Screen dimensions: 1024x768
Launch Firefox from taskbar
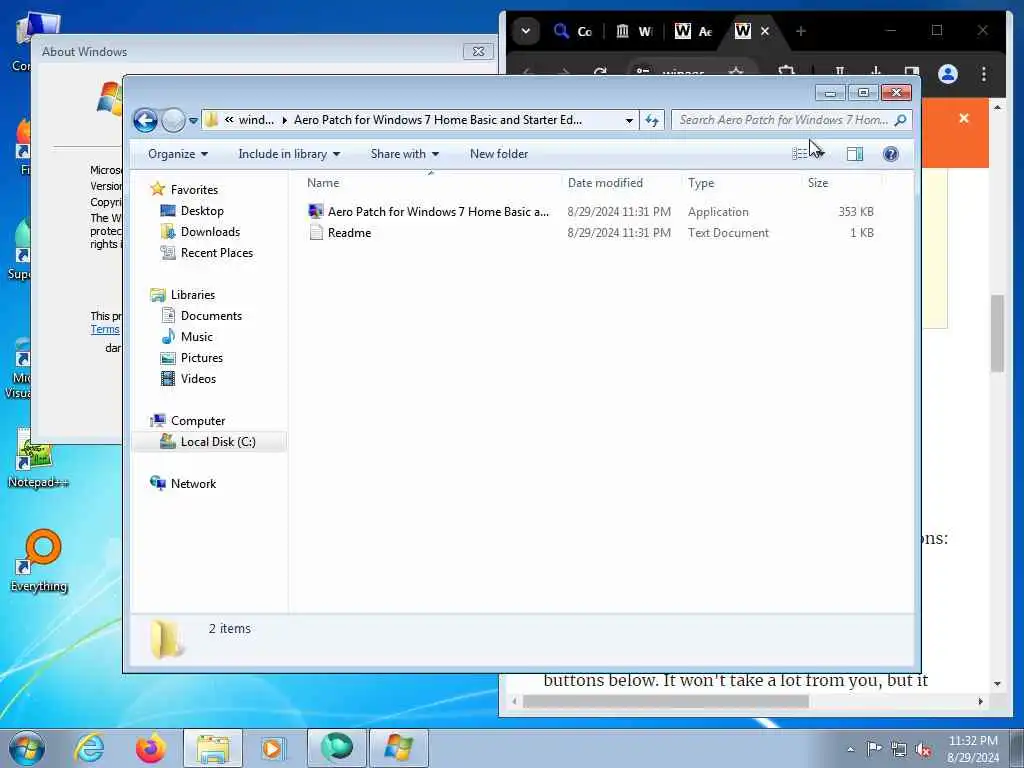[x=150, y=748]
